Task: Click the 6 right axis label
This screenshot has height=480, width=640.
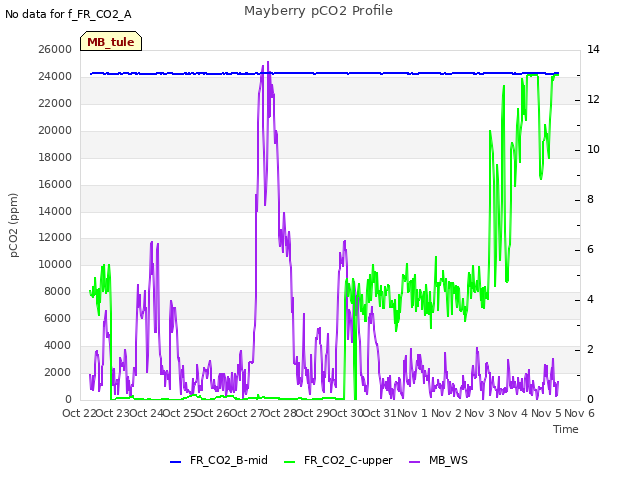Action: (590, 249)
